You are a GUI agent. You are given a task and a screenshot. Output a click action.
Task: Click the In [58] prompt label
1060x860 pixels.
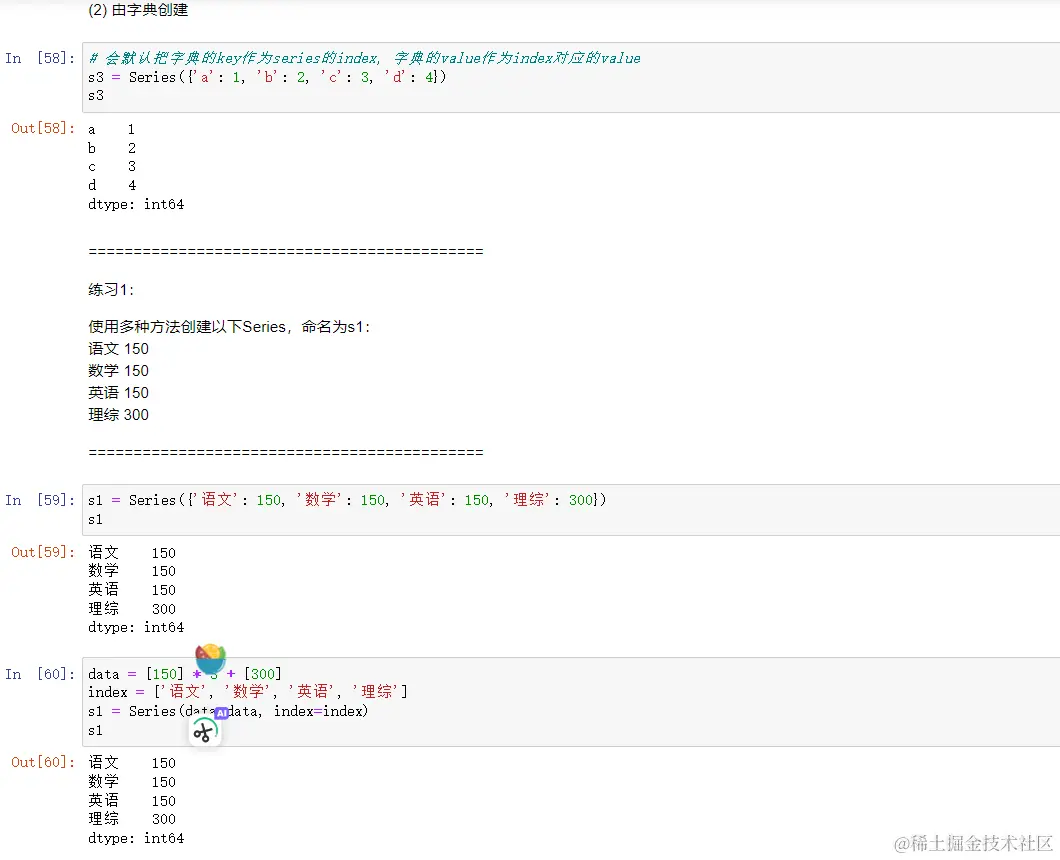click(40, 58)
